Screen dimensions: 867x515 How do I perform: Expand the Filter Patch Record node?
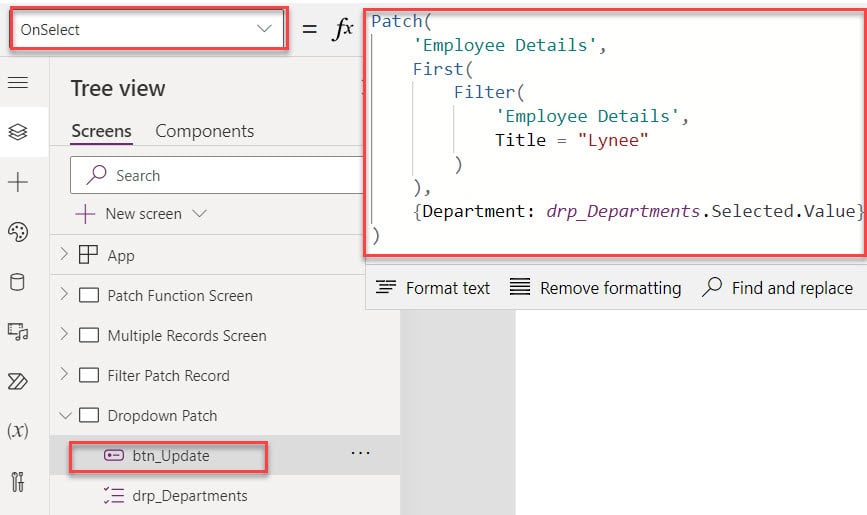pos(64,374)
